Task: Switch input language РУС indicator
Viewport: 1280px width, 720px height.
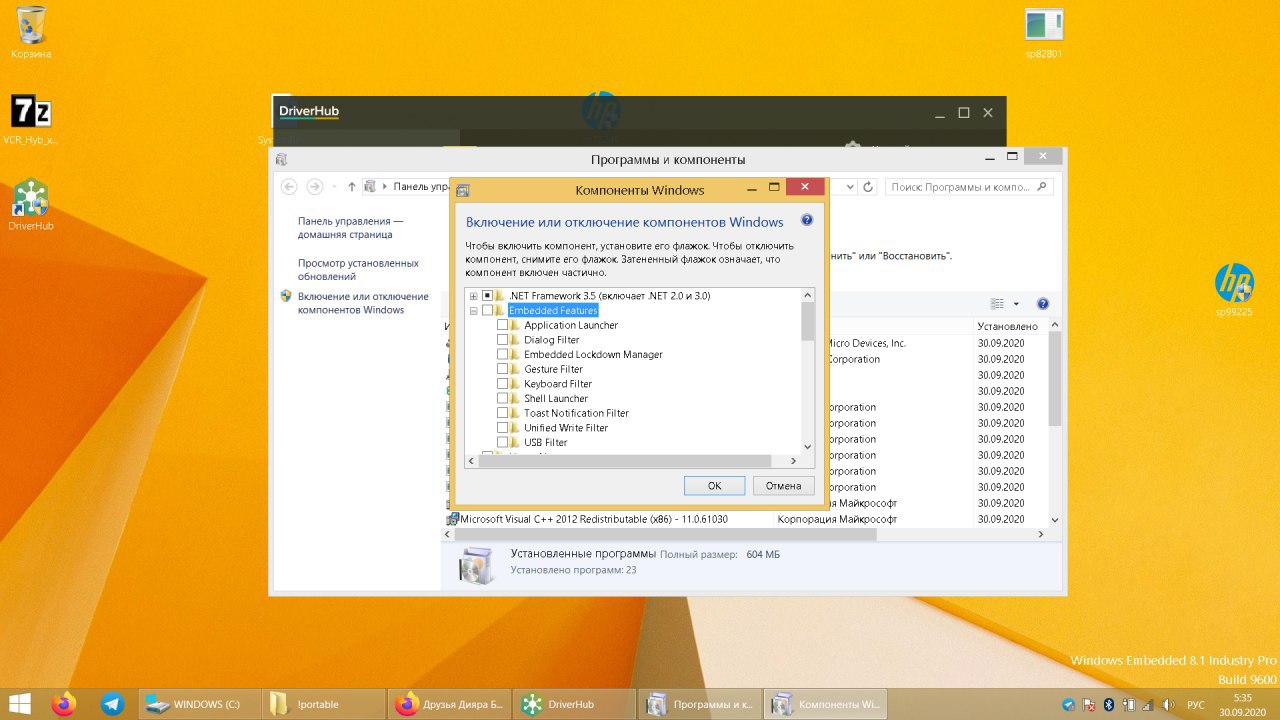Action: click(1196, 705)
